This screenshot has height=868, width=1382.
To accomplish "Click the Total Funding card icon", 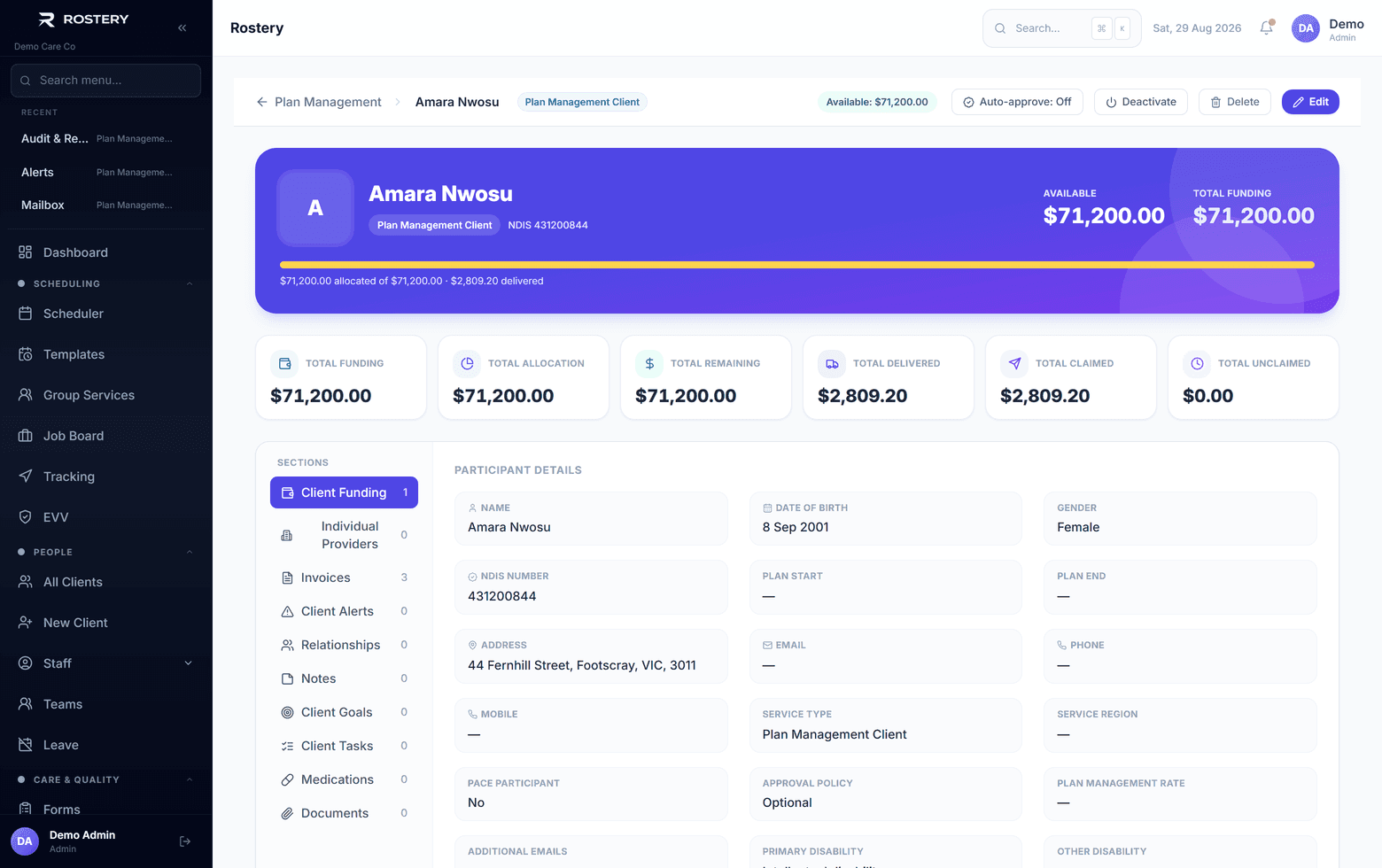I will point(284,363).
